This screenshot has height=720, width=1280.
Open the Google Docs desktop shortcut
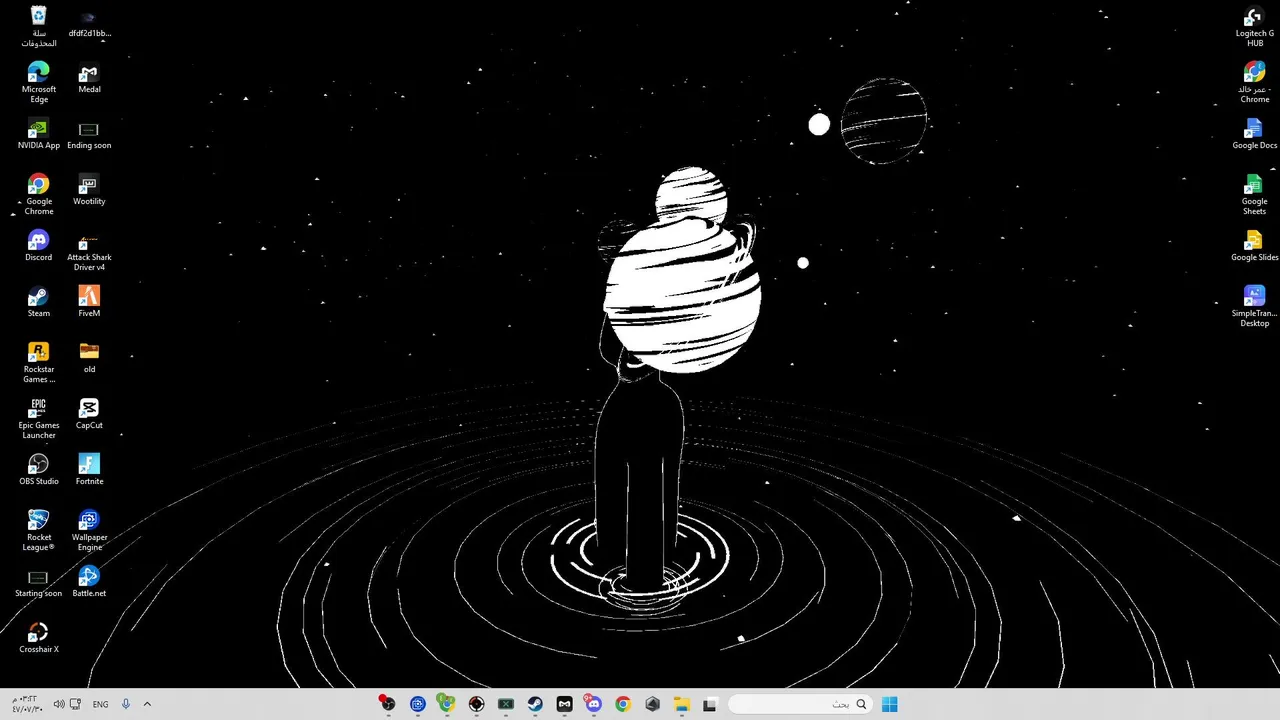pyautogui.click(x=1254, y=135)
